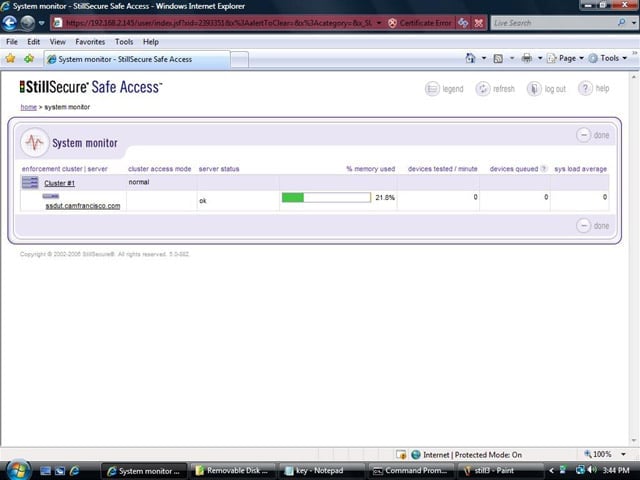This screenshot has width=640, height=480.
Task: Click the Certificate Error text
Action: point(426,23)
